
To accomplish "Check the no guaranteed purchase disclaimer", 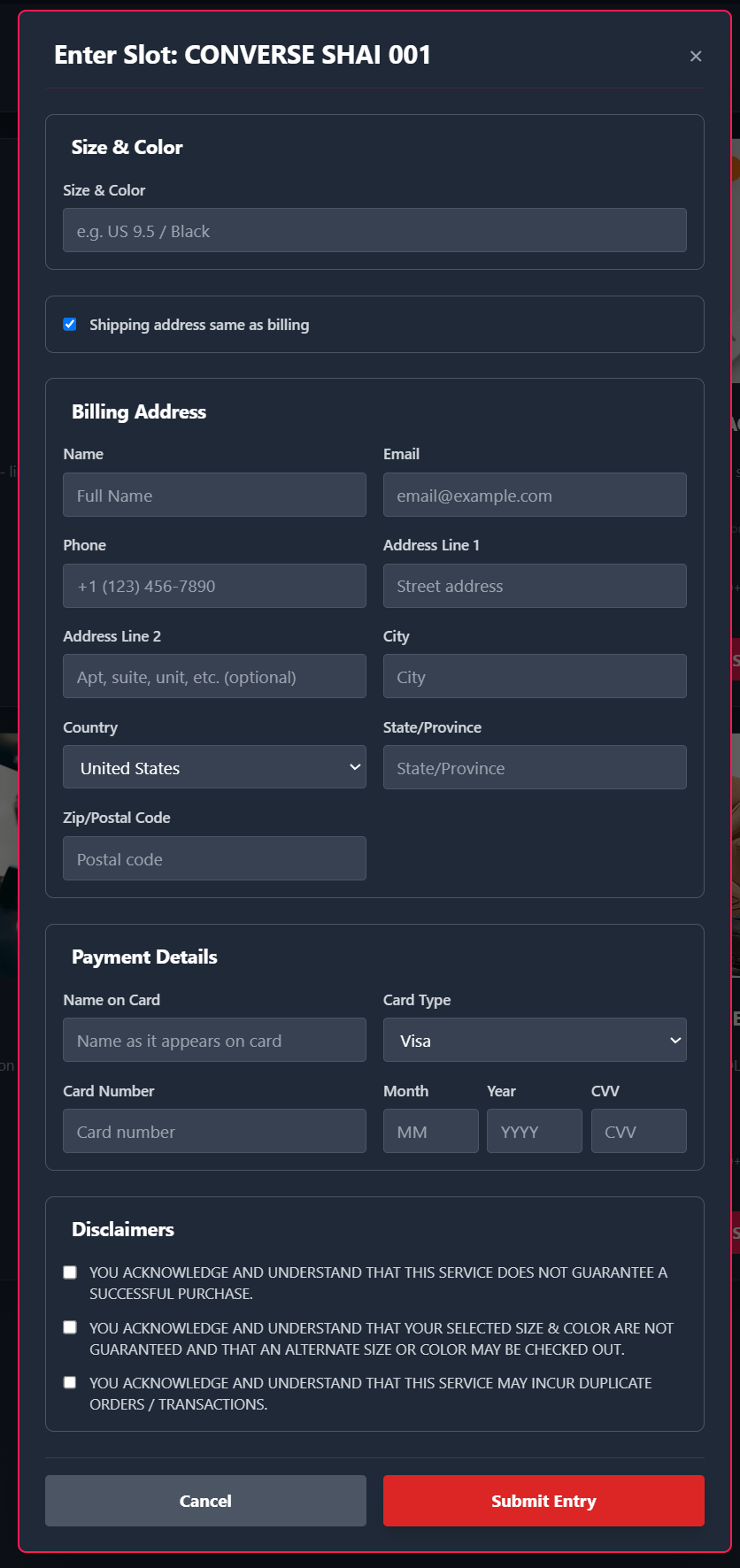I will pyautogui.click(x=70, y=1272).
